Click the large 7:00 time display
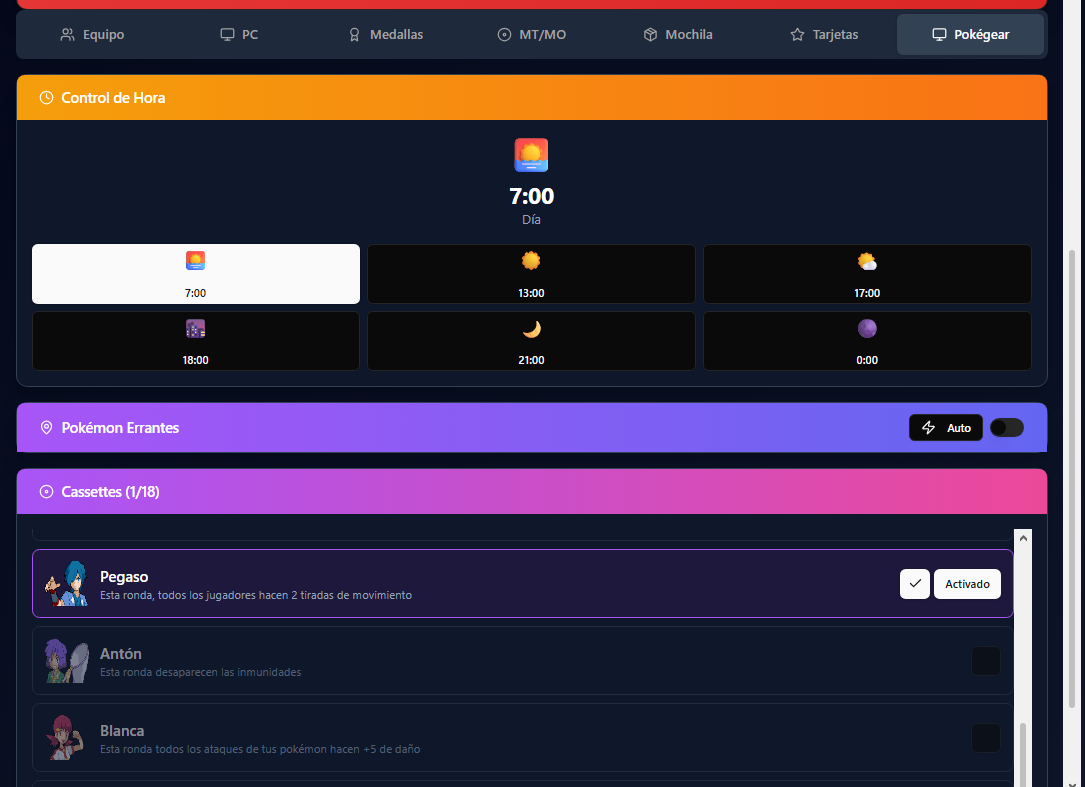Viewport: 1085px width, 787px height. (531, 197)
